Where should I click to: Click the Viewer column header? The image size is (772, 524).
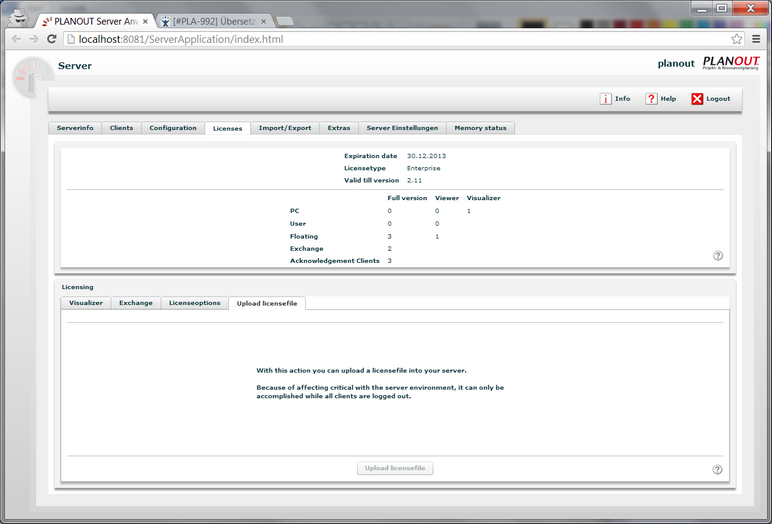click(x=447, y=198)
